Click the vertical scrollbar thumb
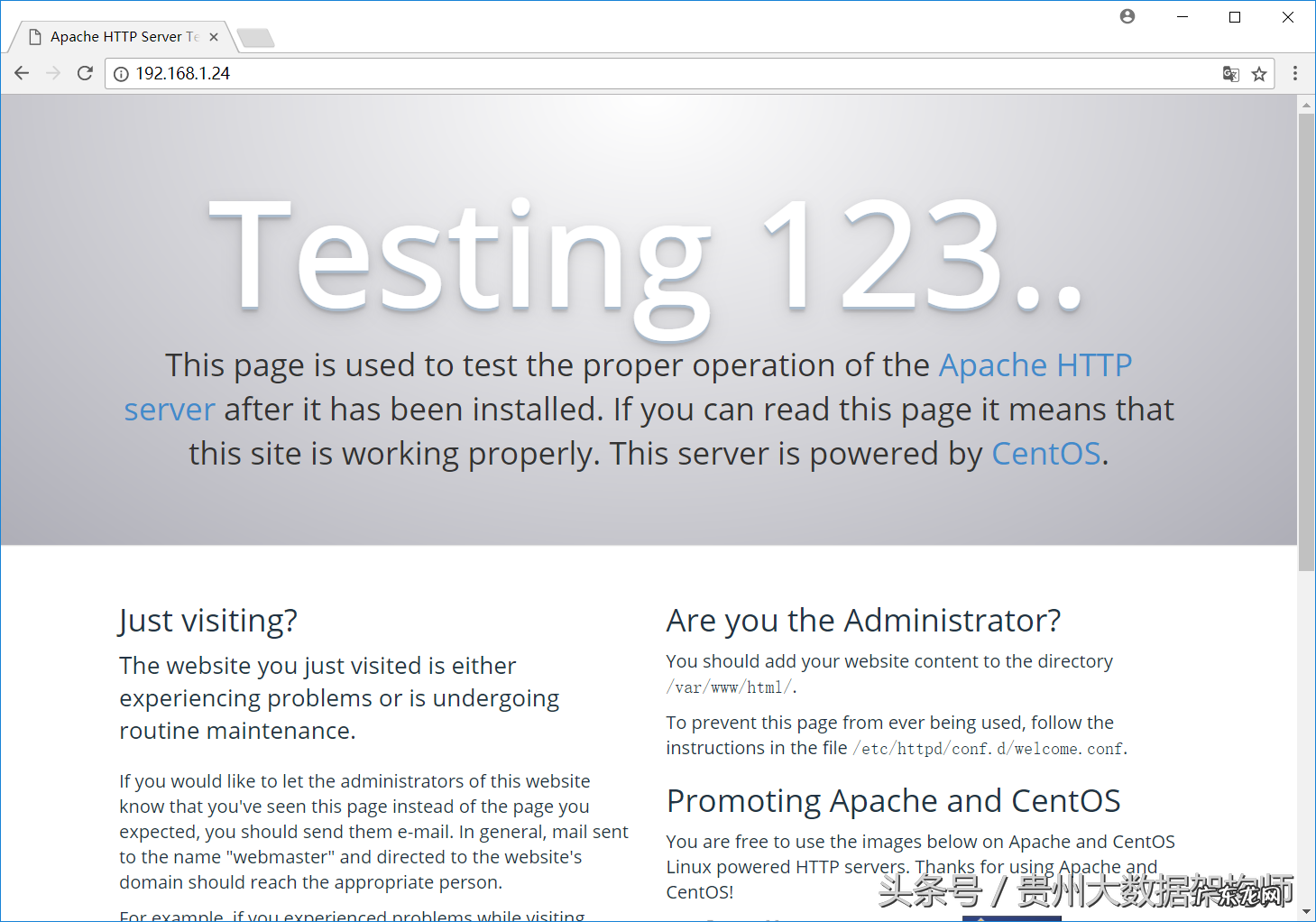Viewport: 1316px width, 922px height. pyautogui.click(x=1306, y=343)
